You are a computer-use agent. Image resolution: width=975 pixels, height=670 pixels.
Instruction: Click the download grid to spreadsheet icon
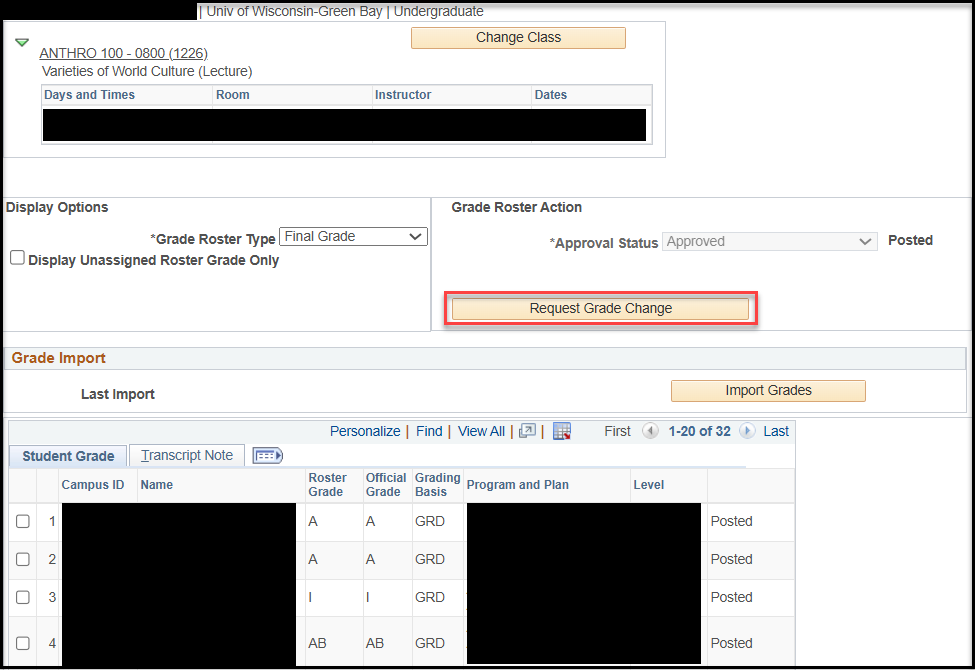click(x=562, y=431)
